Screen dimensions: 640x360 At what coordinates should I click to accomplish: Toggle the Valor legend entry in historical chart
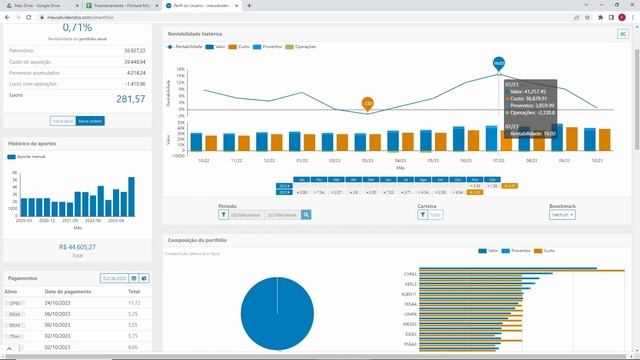point(216,47)
